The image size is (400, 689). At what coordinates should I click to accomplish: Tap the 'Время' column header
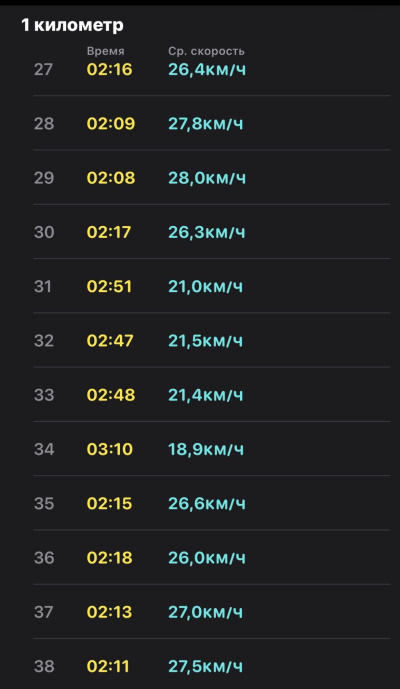[x=105, y=51]
